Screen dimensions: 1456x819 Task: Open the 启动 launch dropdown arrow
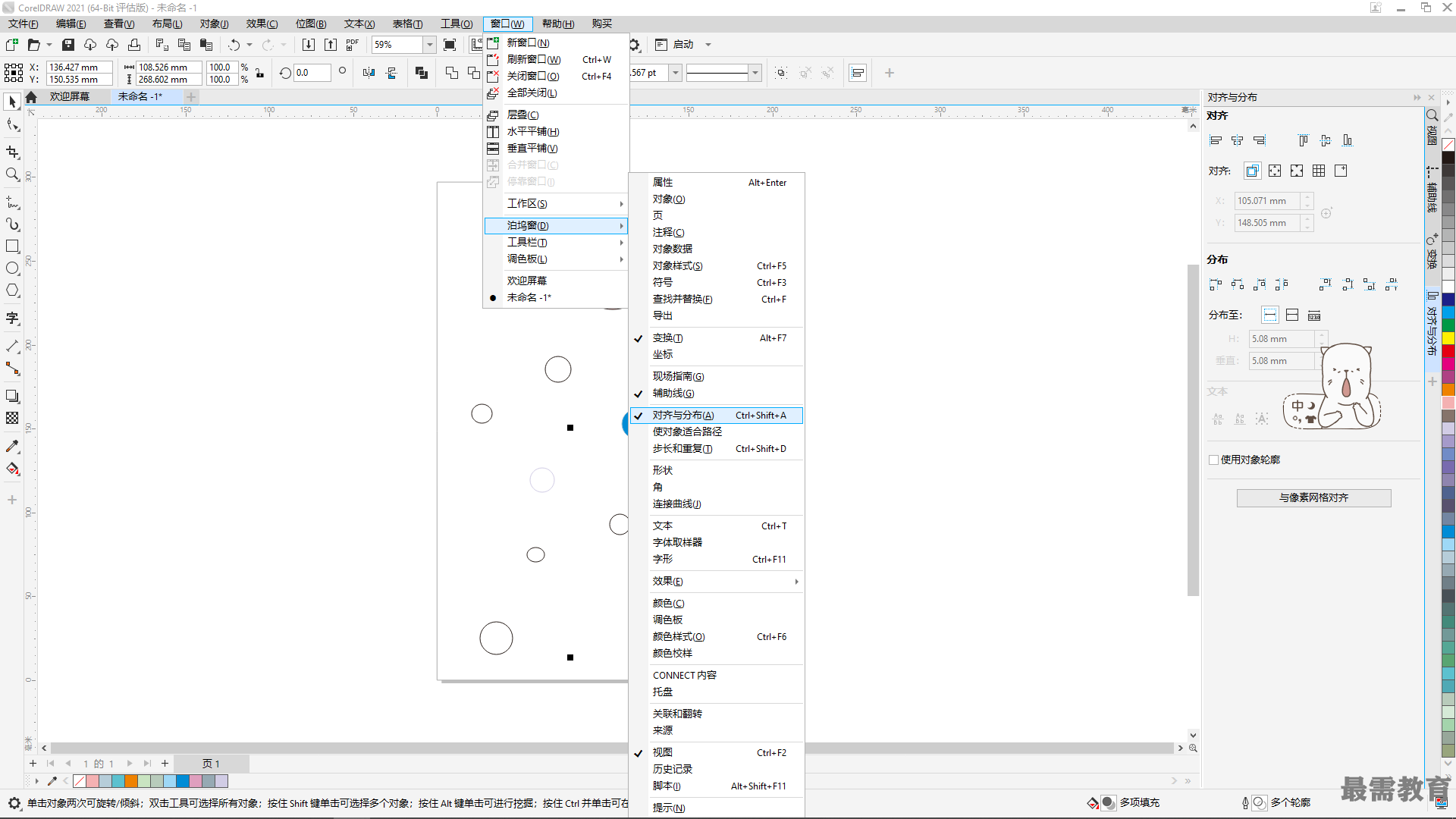tap(708, 45)
